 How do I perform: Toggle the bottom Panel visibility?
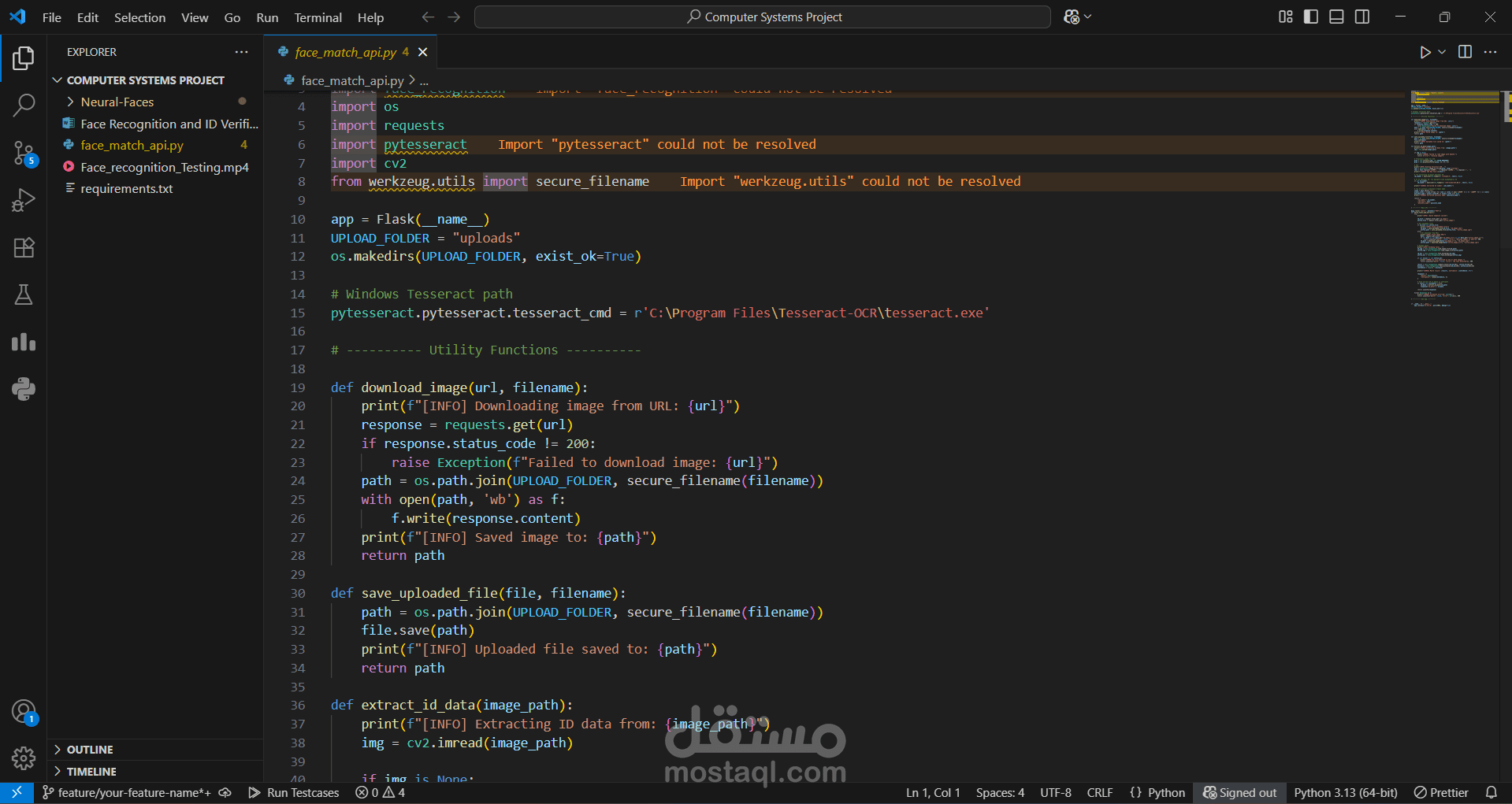pos(1336,17)
